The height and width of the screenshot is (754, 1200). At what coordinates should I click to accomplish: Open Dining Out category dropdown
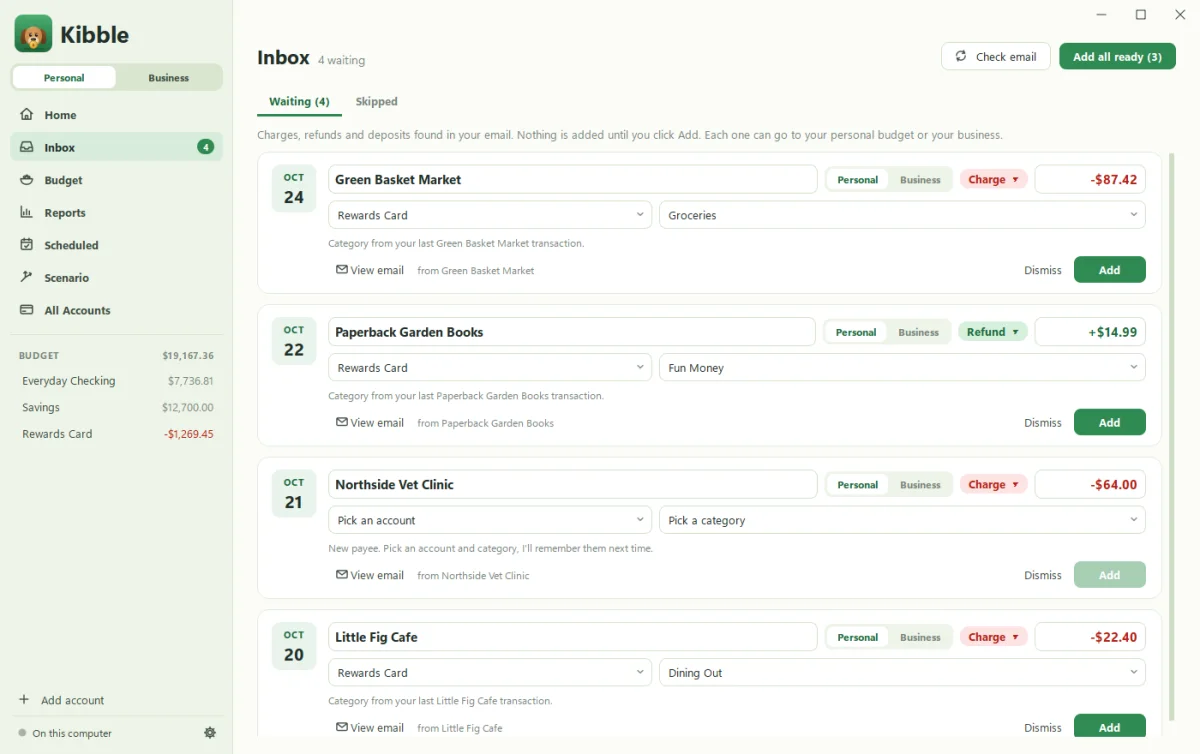pyautogui.click(x=902, y=673)
